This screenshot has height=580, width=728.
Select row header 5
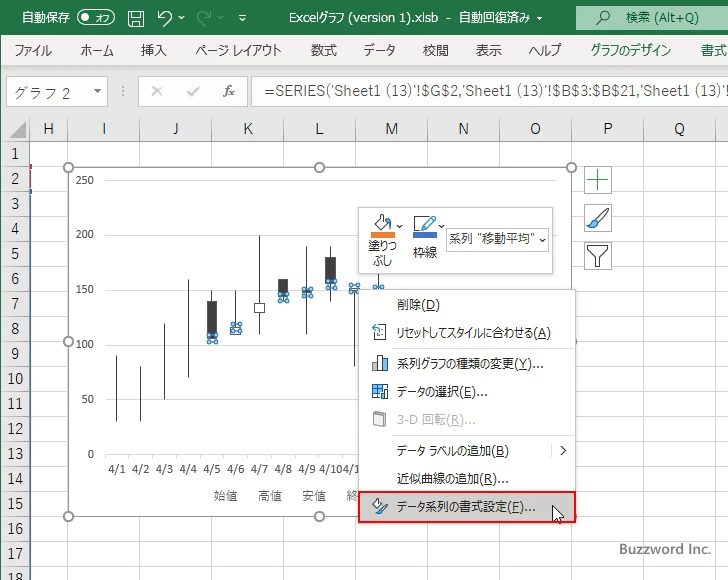click(x=15, y=254)
